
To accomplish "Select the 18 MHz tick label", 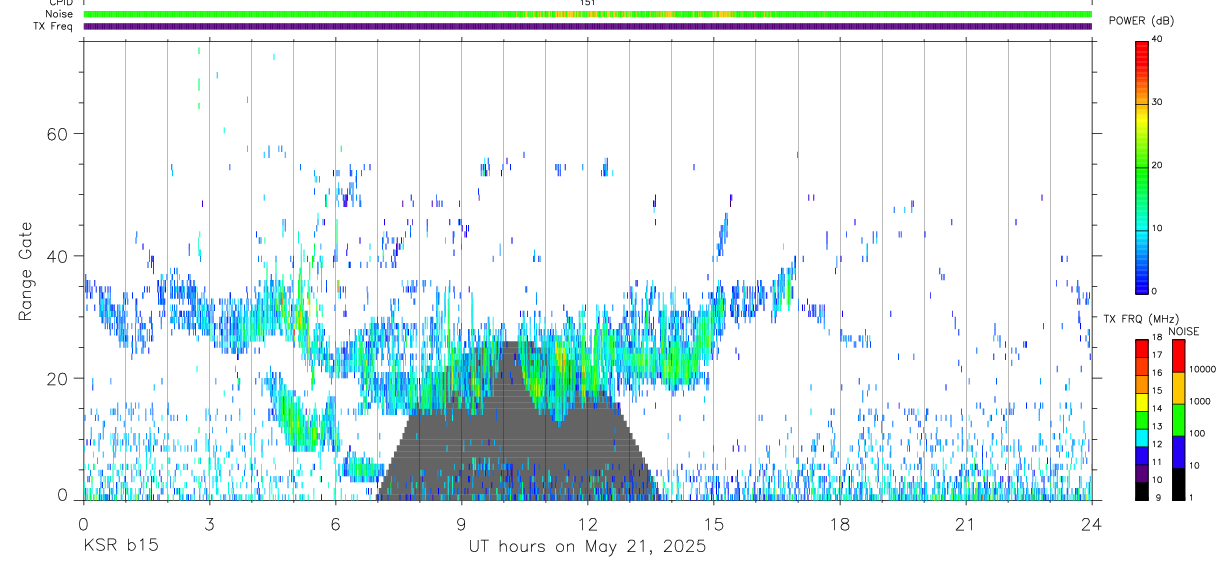I will pyautogui.click(x=1156, y=337).
